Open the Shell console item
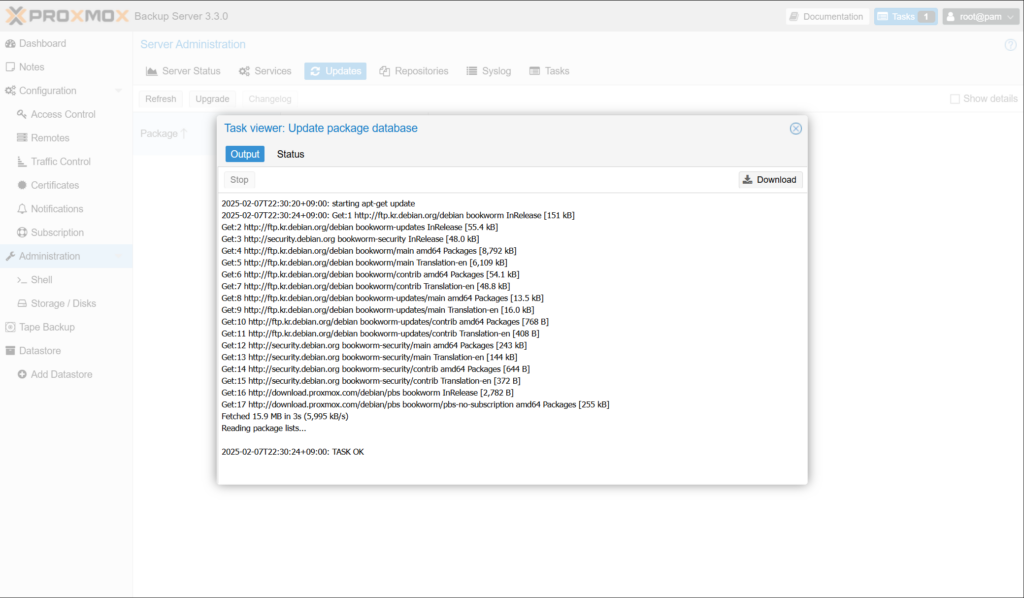 point(41,280)
